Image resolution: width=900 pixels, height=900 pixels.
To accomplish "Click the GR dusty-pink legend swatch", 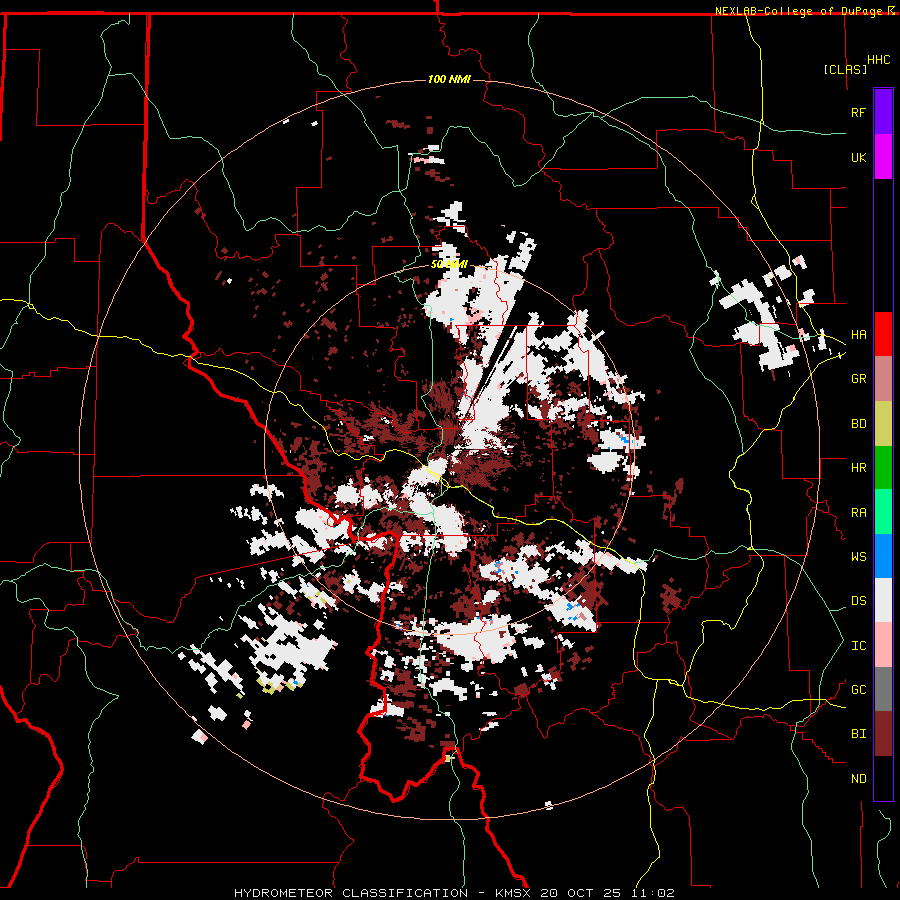I will [x=883, y=379].
